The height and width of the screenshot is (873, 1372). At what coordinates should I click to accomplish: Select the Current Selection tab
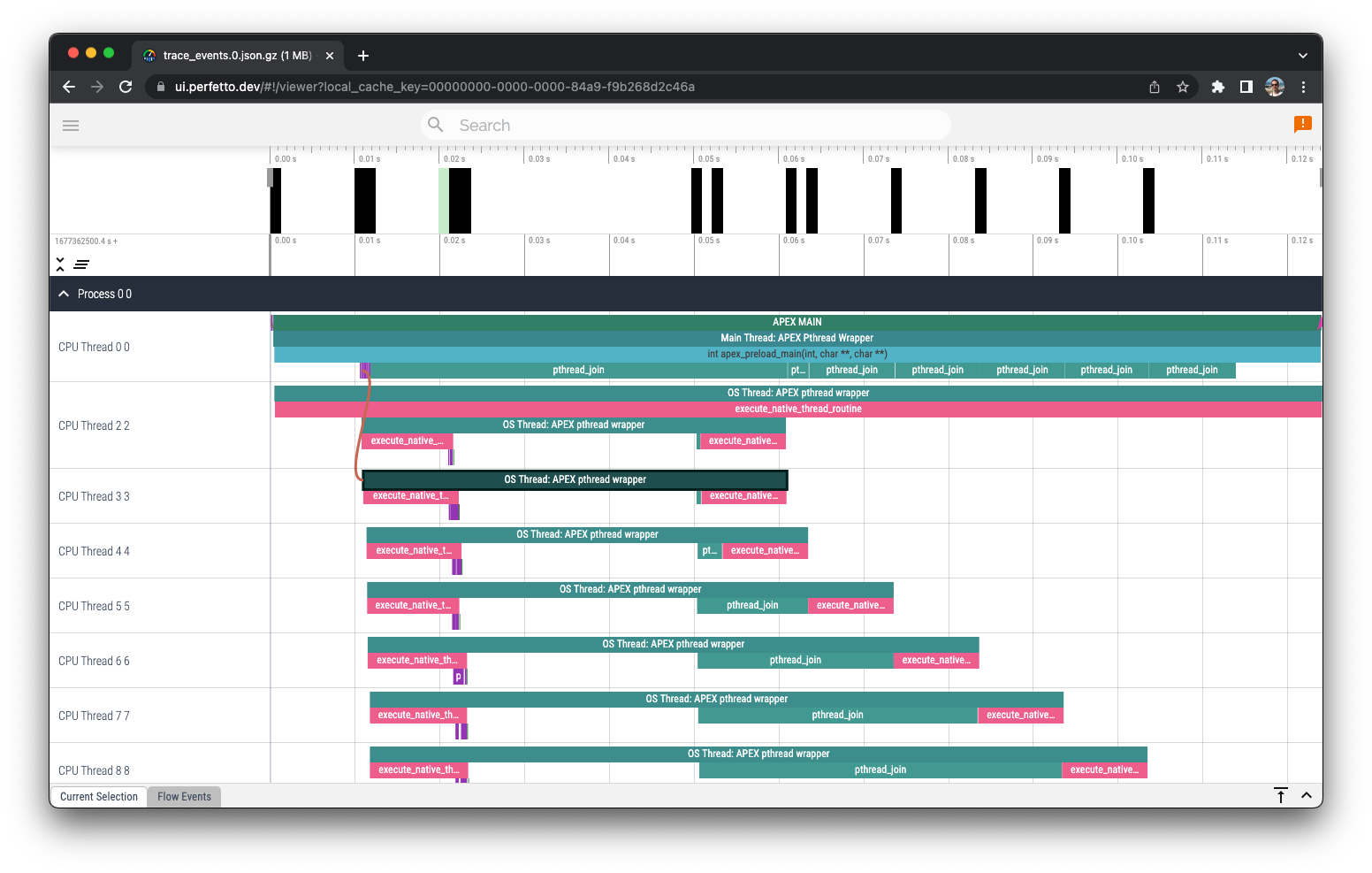click(98, 797)
